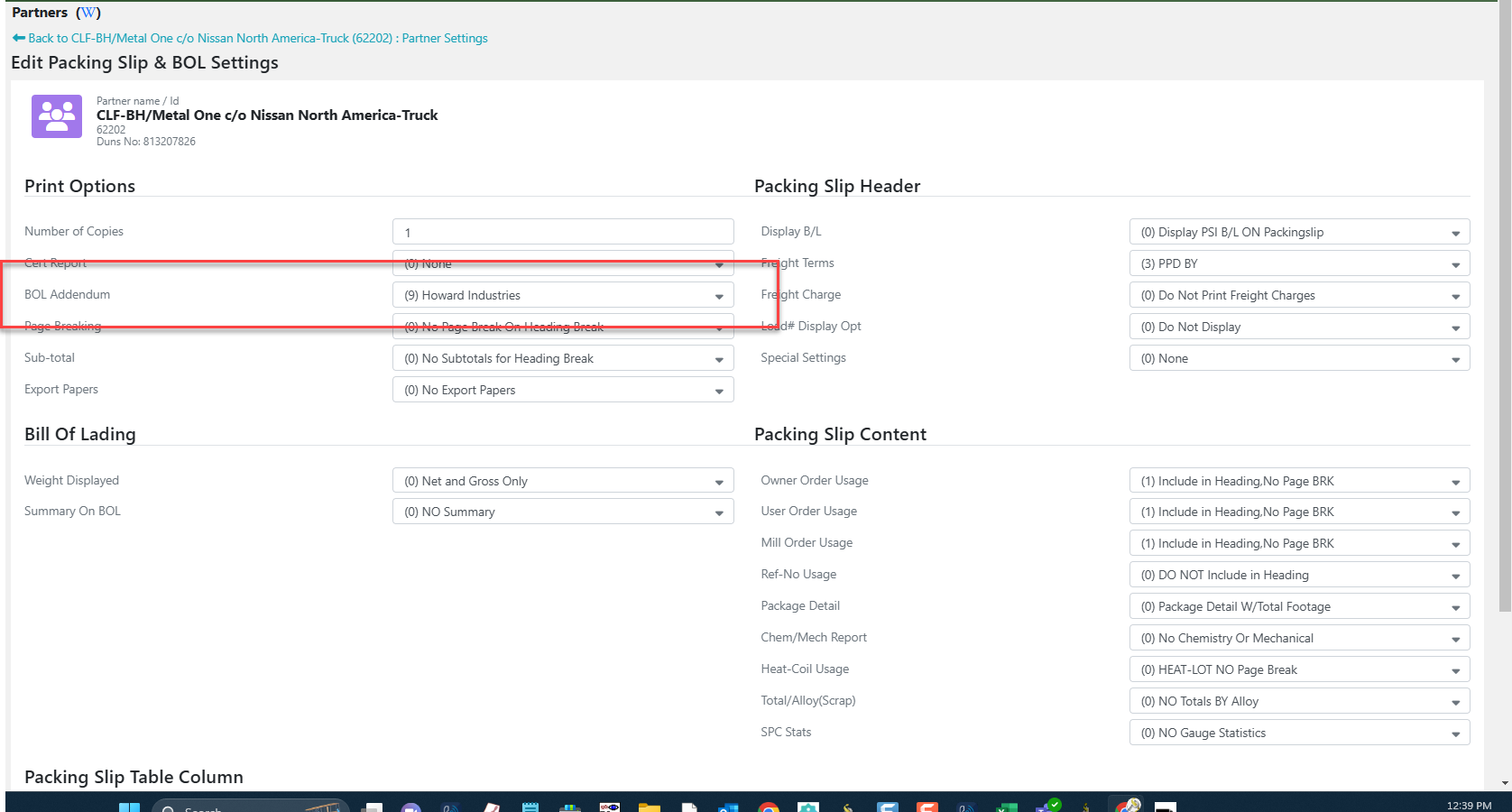Screen dimensions: 1512x812
Task: Click the SPC Stats label
Action: tap(786, 732)
